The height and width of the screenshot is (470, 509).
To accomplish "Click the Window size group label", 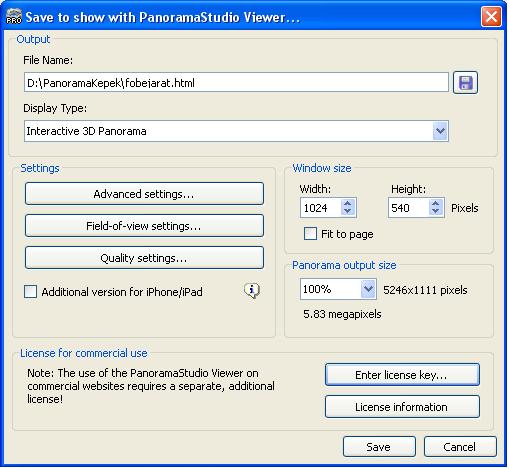I will [x=322, y=168].
